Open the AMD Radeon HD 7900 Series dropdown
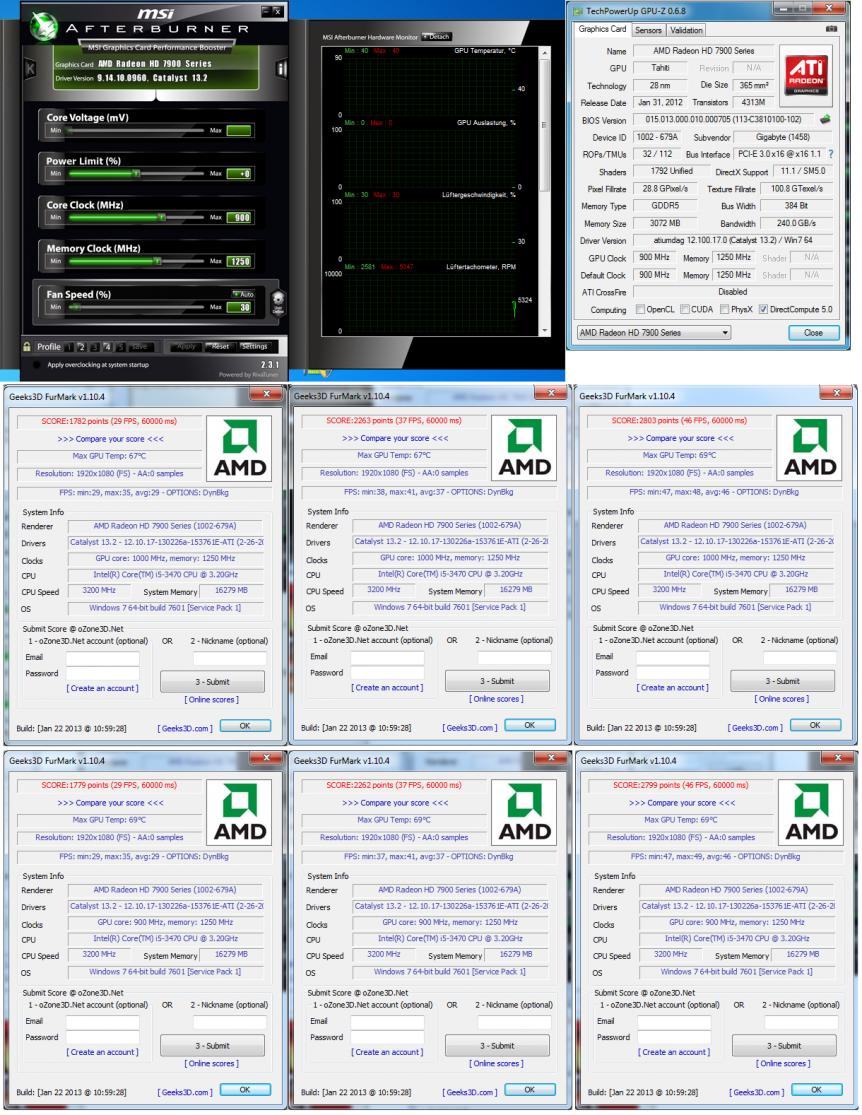The image size is (862, 1115). click(x=653, y=332)
